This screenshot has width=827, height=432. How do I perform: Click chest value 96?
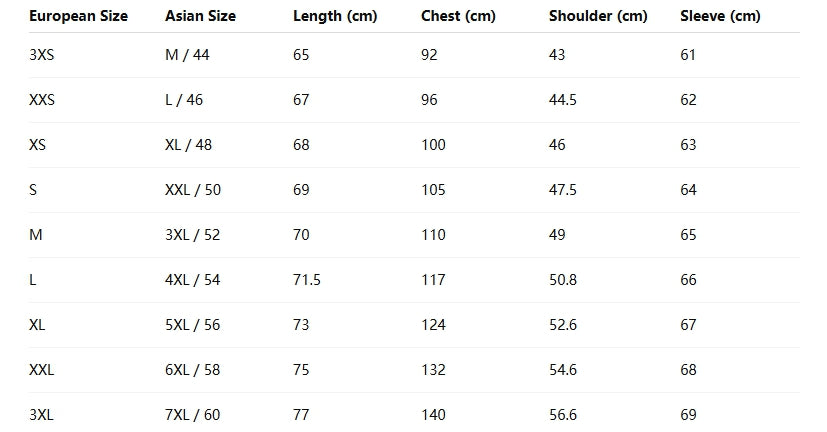pyautogui.click(x=430, y=100)
